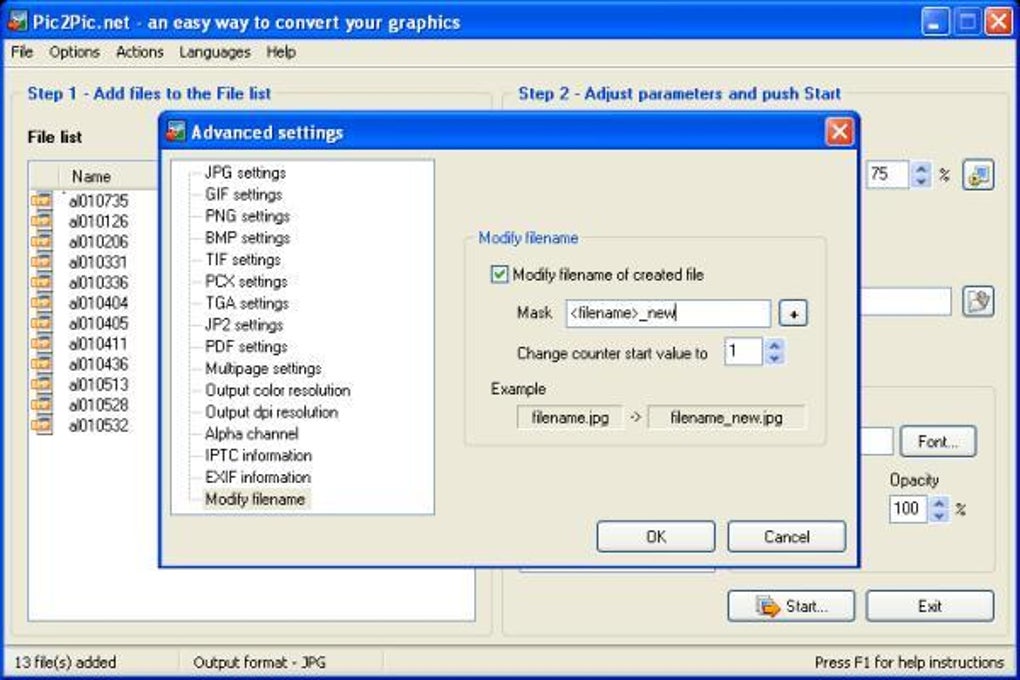
Task: Decrease the Opacity percentage
Action: pyautogui.click(x=939, y=515)
